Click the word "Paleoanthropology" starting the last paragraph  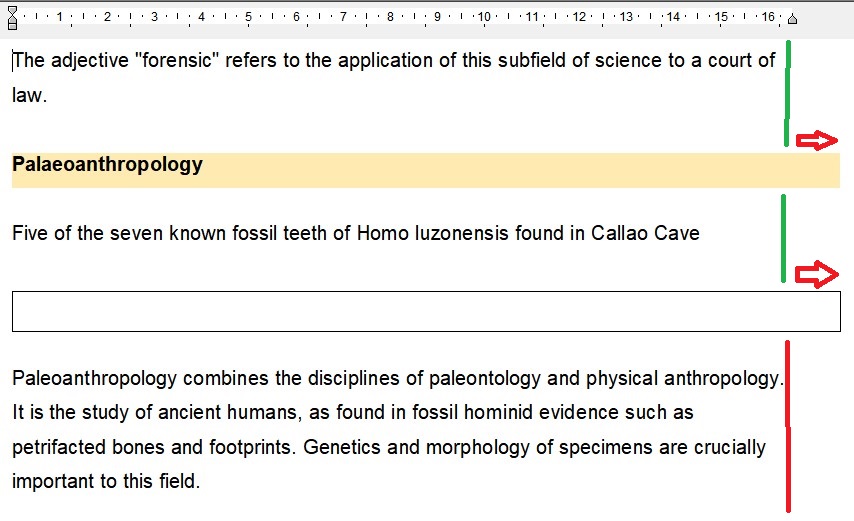(x=95, y=379)
